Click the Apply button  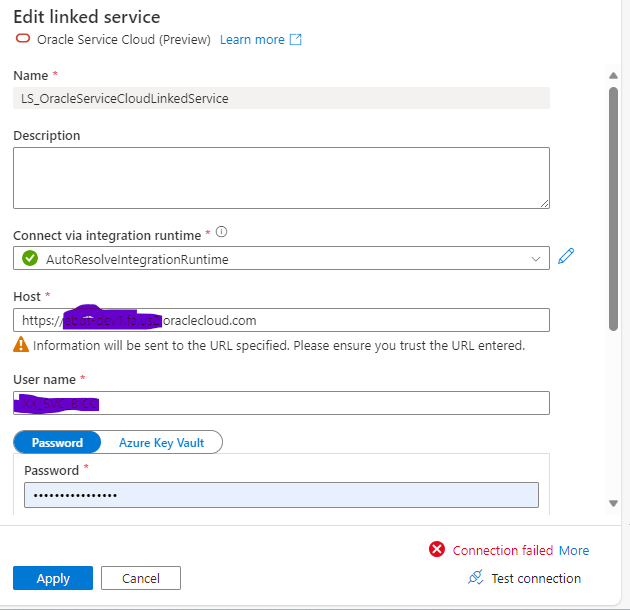click(53, 578)
